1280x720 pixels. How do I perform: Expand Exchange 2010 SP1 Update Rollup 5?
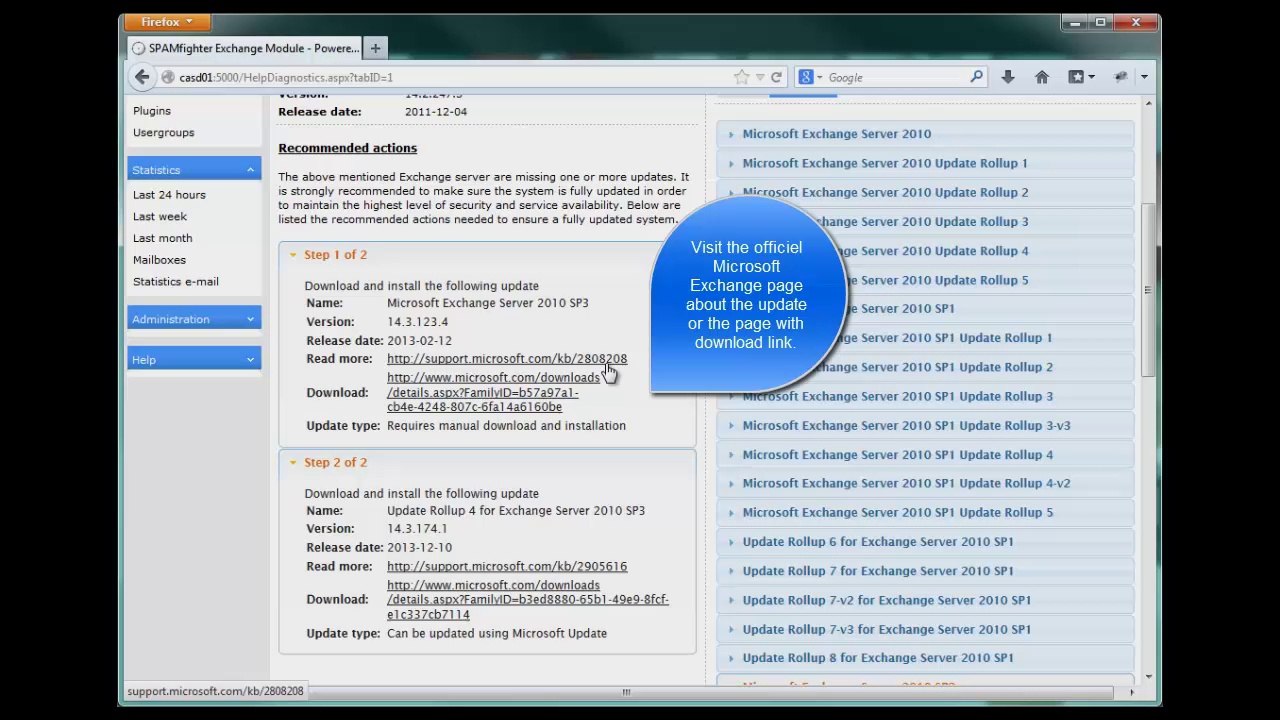[925, 513]
